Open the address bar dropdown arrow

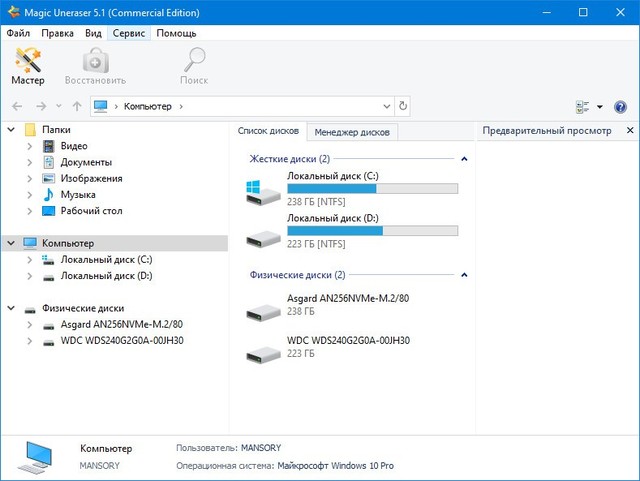click(387, 106)
